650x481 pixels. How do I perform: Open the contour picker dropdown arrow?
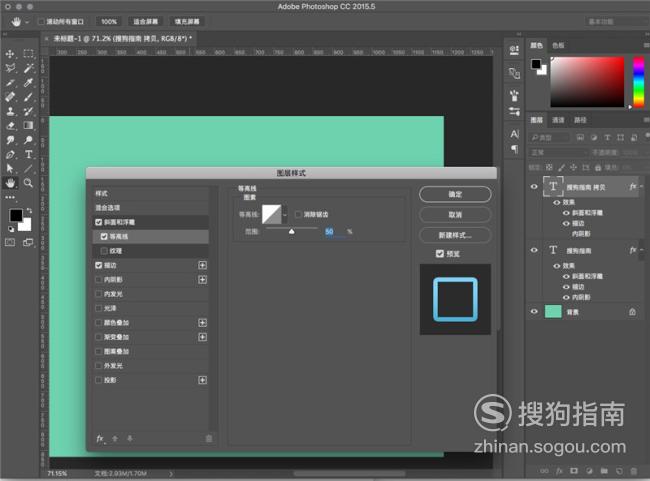tap(285, 215)
